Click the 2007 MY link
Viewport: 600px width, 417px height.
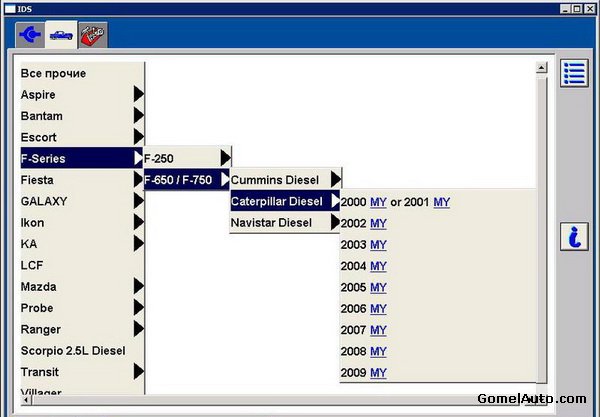click(x=378, y=330)
